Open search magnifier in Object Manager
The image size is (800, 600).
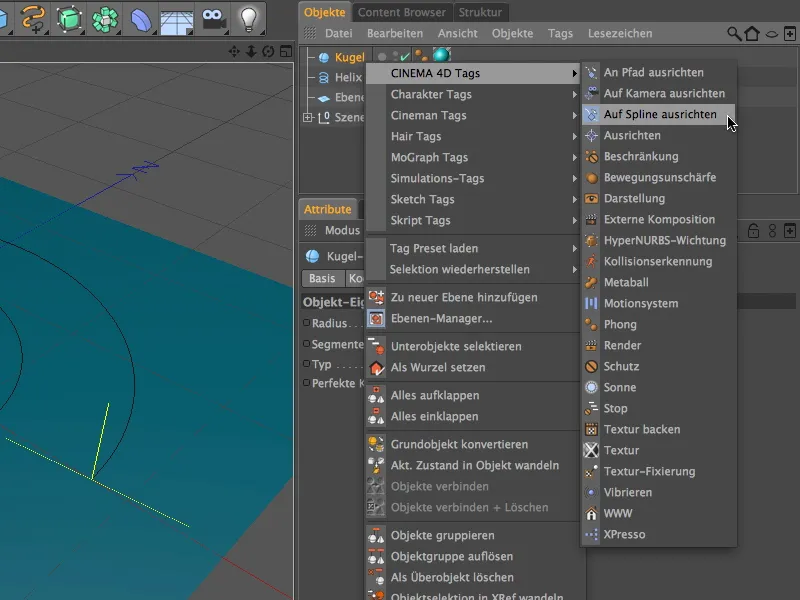click(x=734, y=34)
